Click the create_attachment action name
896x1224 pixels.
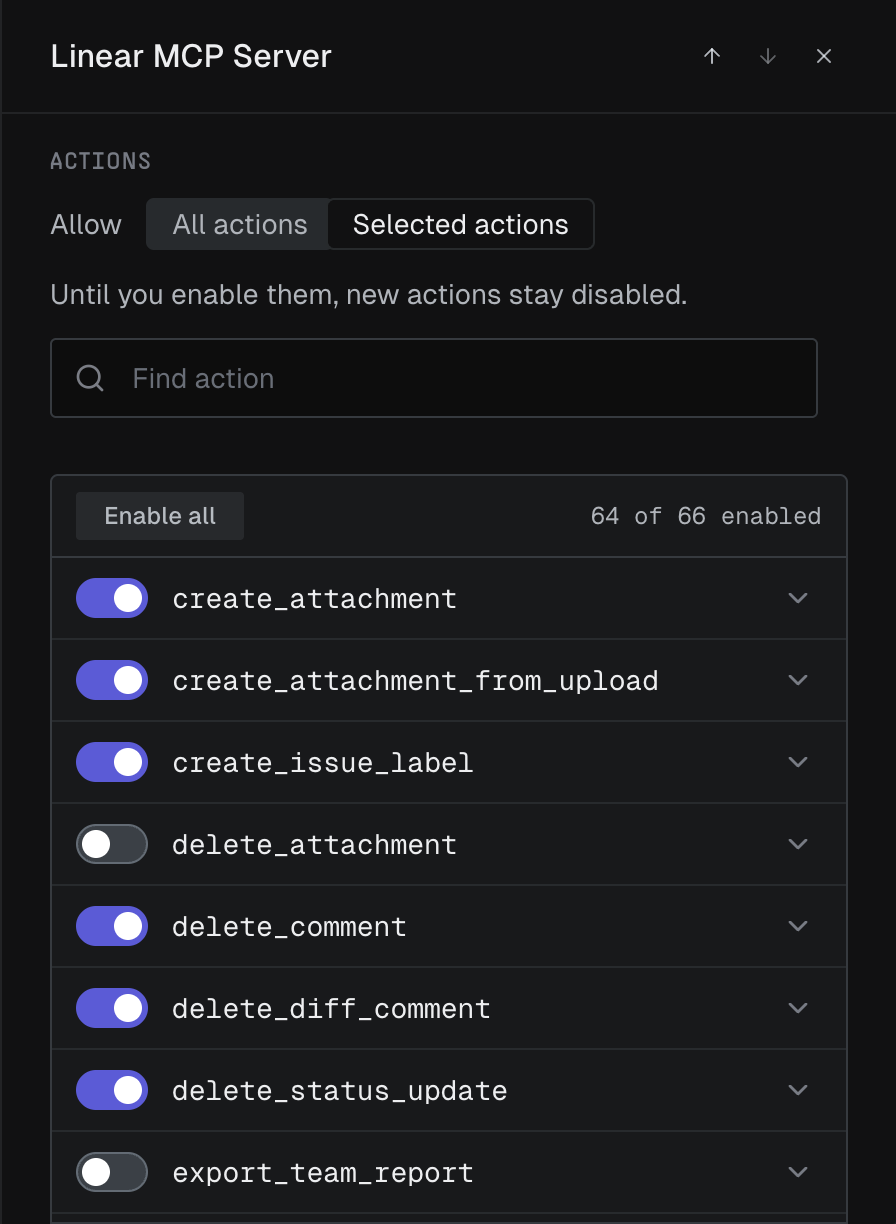coord(315,599)
